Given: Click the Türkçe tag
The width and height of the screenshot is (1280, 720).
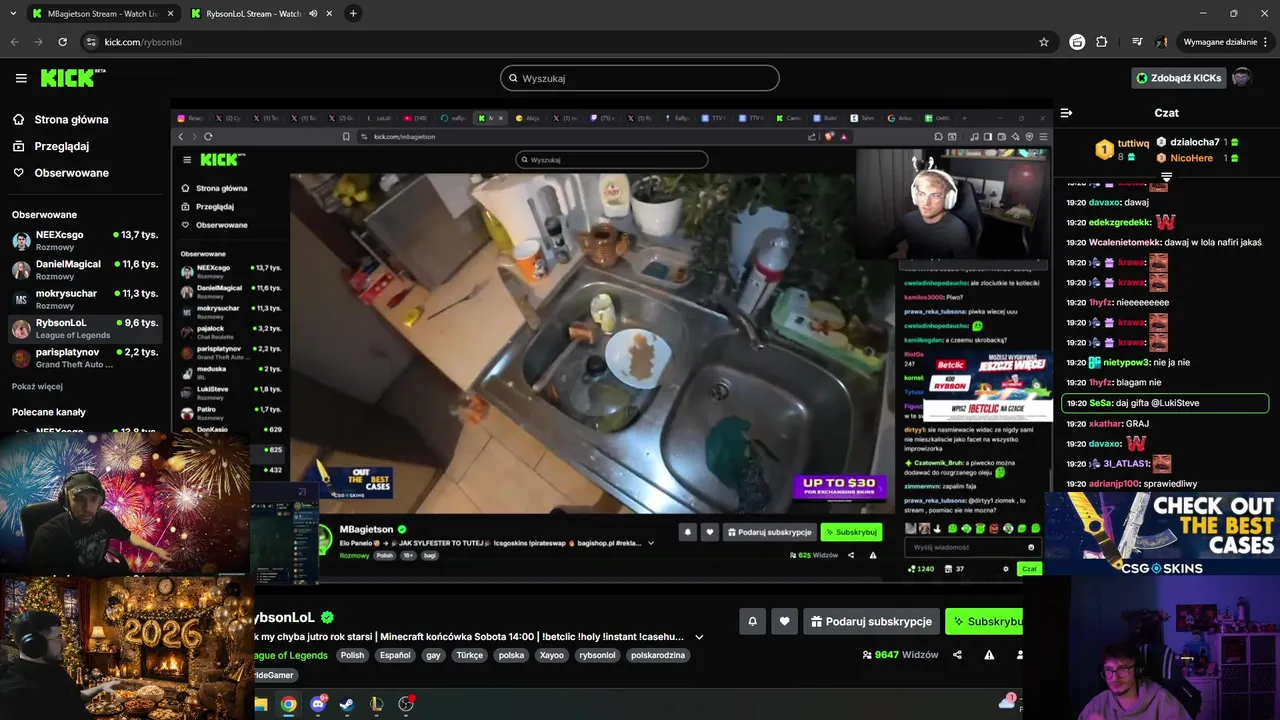Looking at the screenshot, I should (x=469, y=655).
